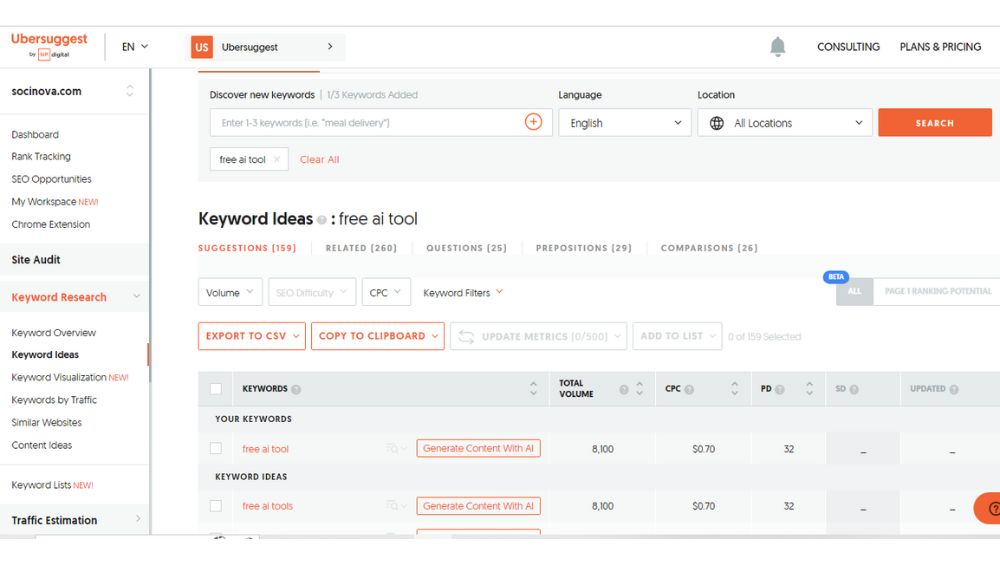
Task: Click the orange US project badge
Action: pyautogui.click(x=202, y=47)
